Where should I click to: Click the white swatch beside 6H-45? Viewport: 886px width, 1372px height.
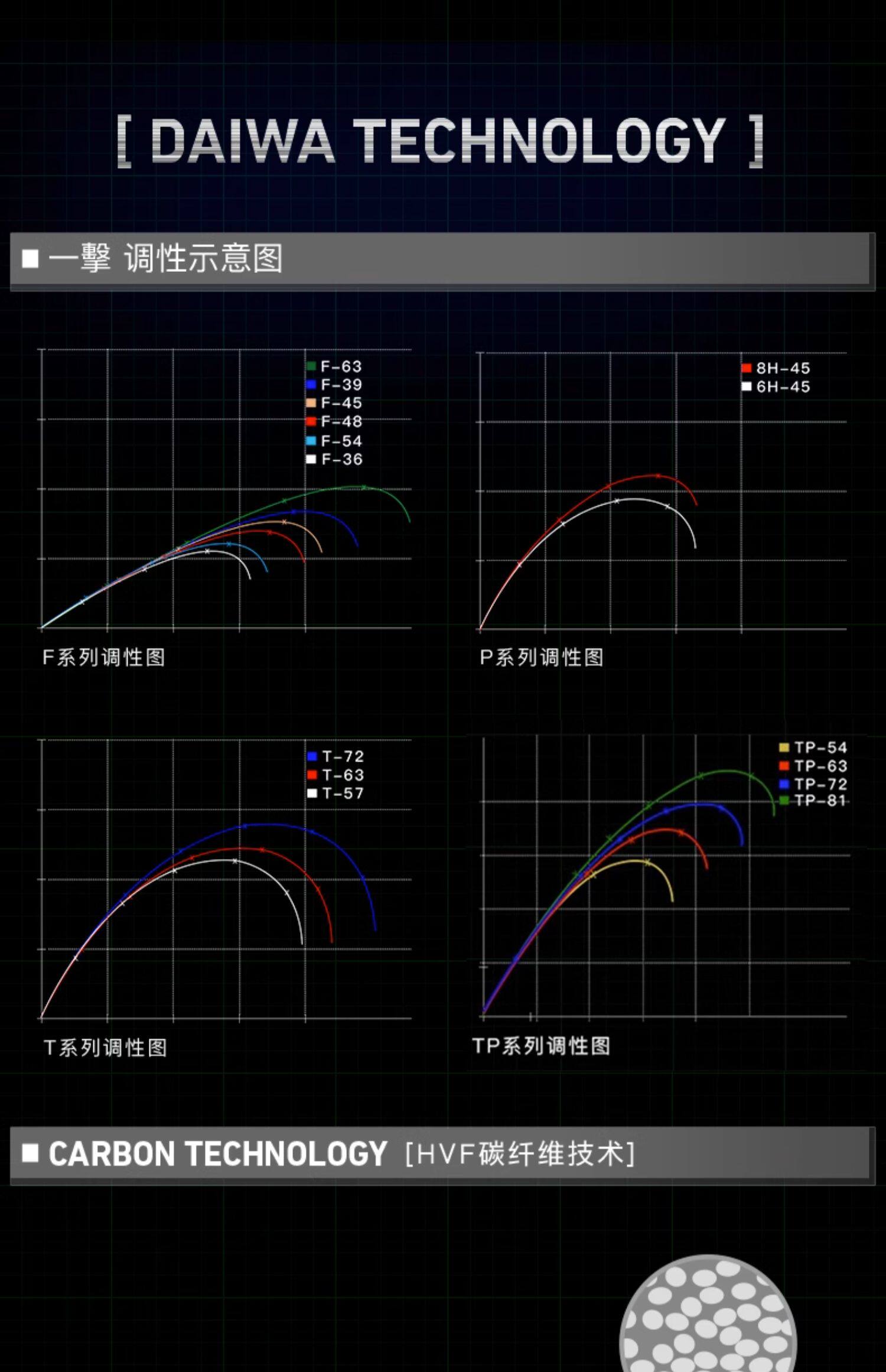747,386
